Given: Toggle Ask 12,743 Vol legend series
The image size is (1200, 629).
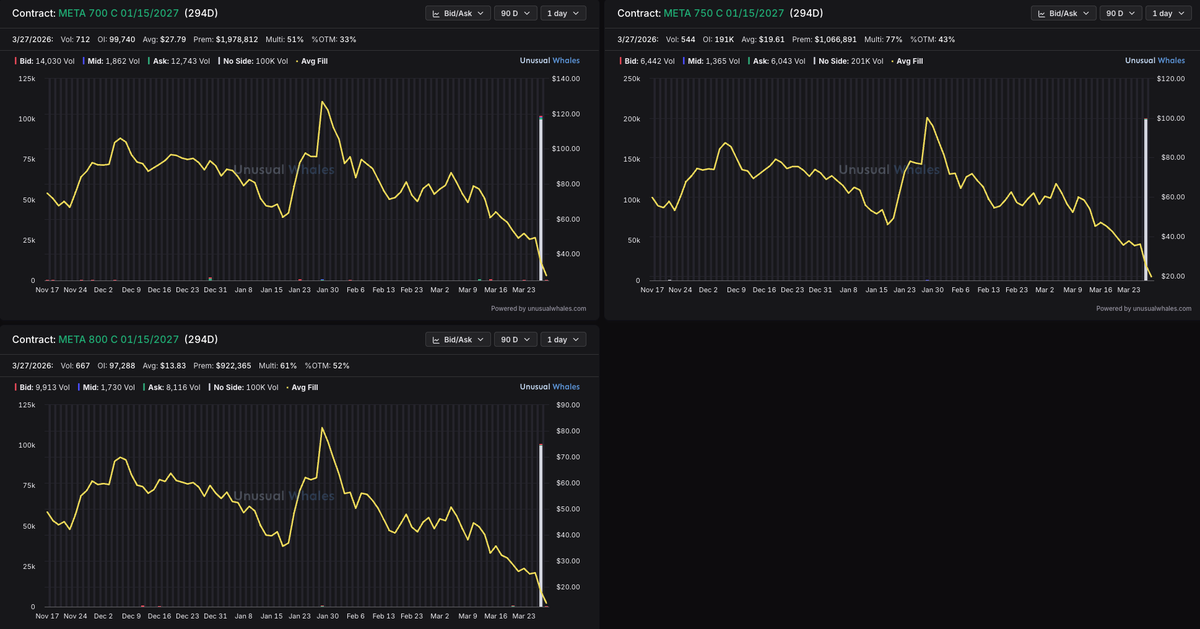Looking at the screenshot, I should click(178, 61).
